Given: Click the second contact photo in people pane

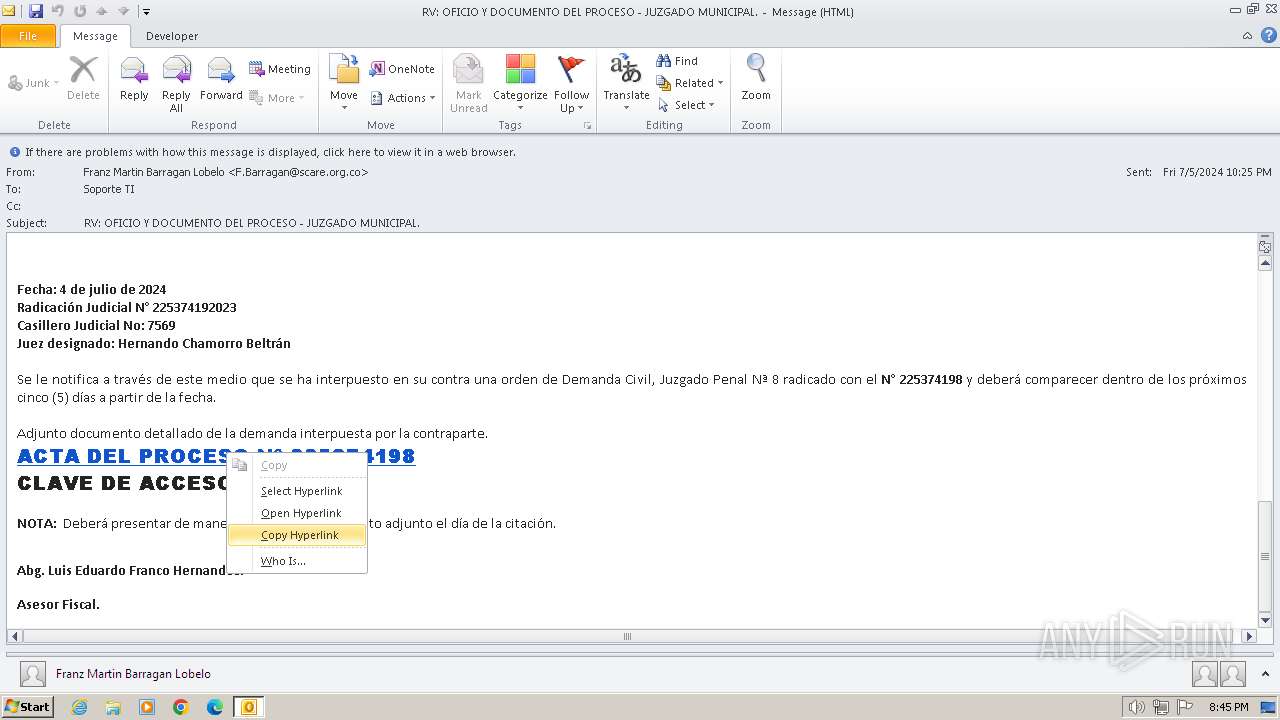Looking at the screenshot, I should 1232,674.
